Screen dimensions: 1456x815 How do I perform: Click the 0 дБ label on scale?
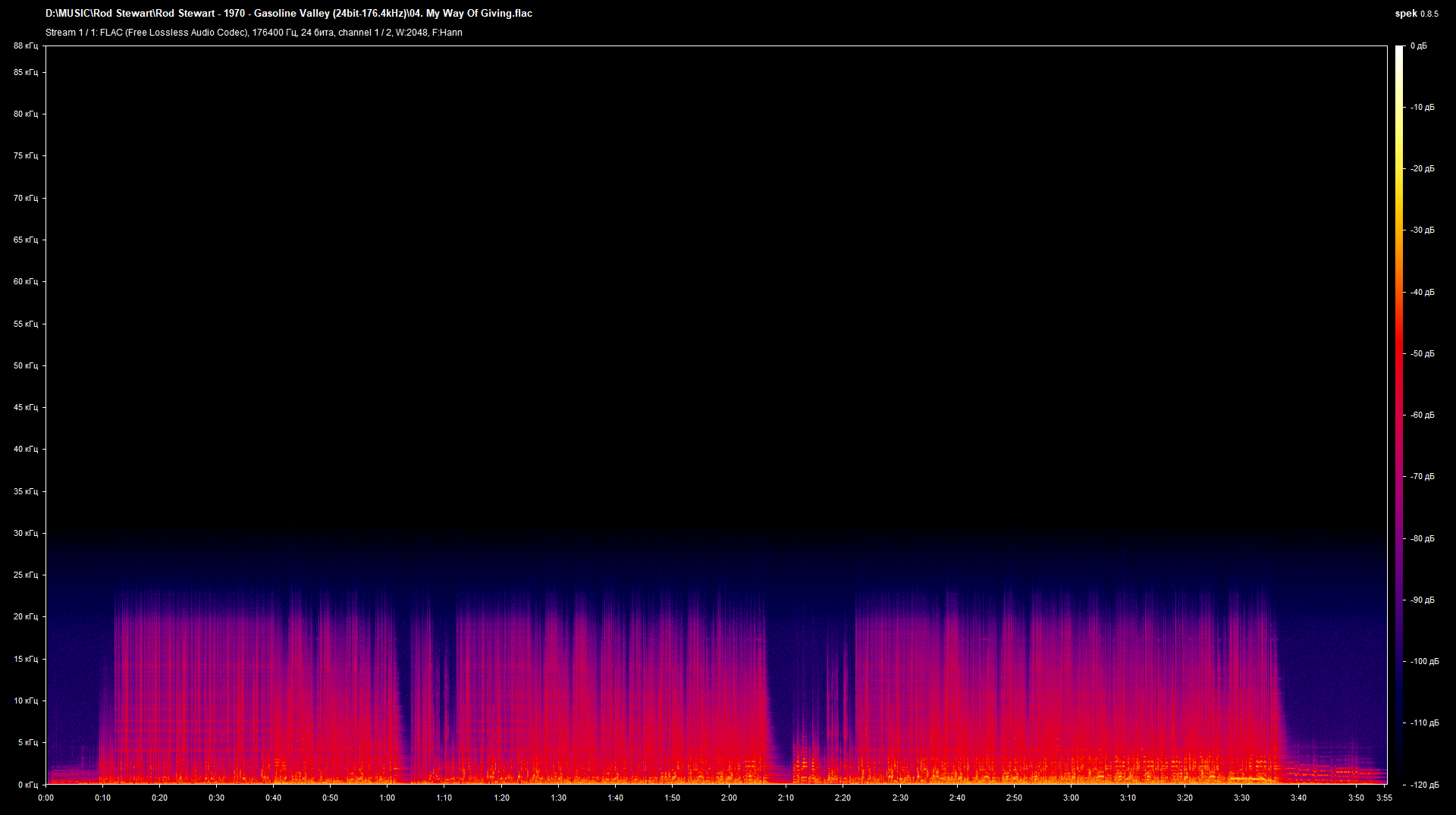(1419, 46)
